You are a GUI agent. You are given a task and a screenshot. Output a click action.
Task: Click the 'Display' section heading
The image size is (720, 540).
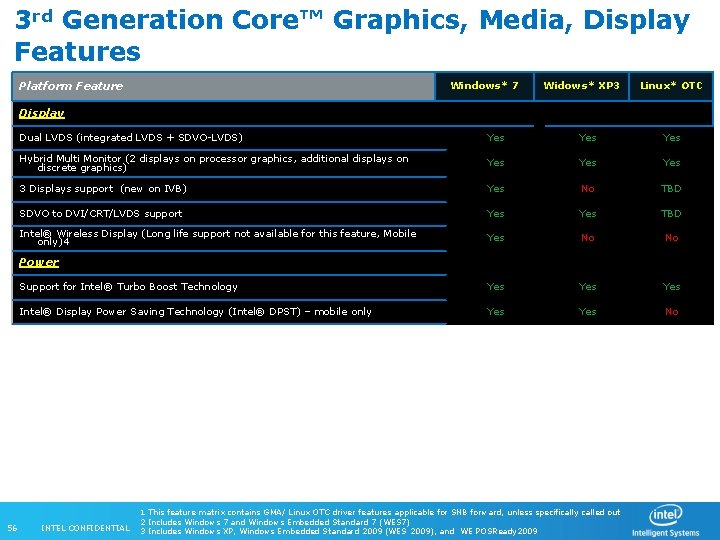[x=41, y=113]
